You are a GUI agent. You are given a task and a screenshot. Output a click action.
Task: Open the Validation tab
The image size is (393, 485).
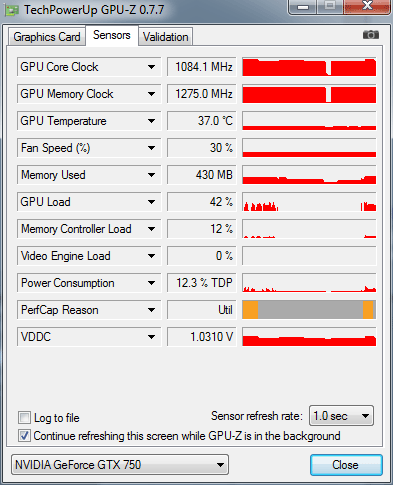[165, 37]
